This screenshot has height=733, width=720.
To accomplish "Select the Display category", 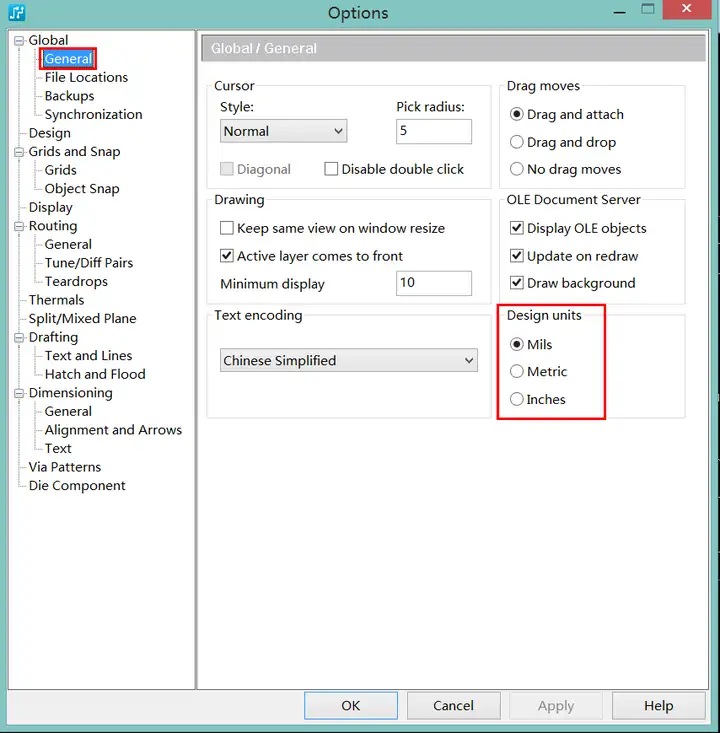I will tap(50, 207).
